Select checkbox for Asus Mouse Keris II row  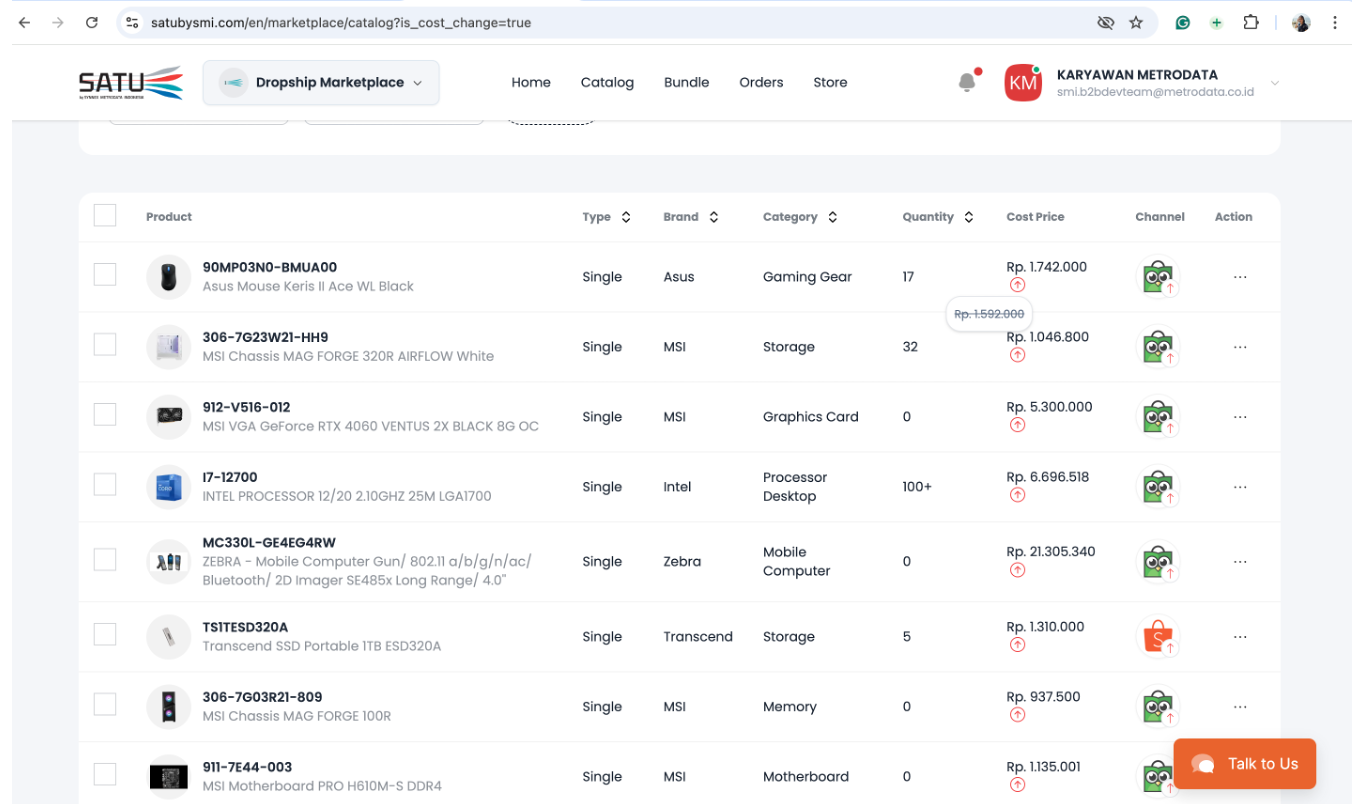tap(105, 275)
